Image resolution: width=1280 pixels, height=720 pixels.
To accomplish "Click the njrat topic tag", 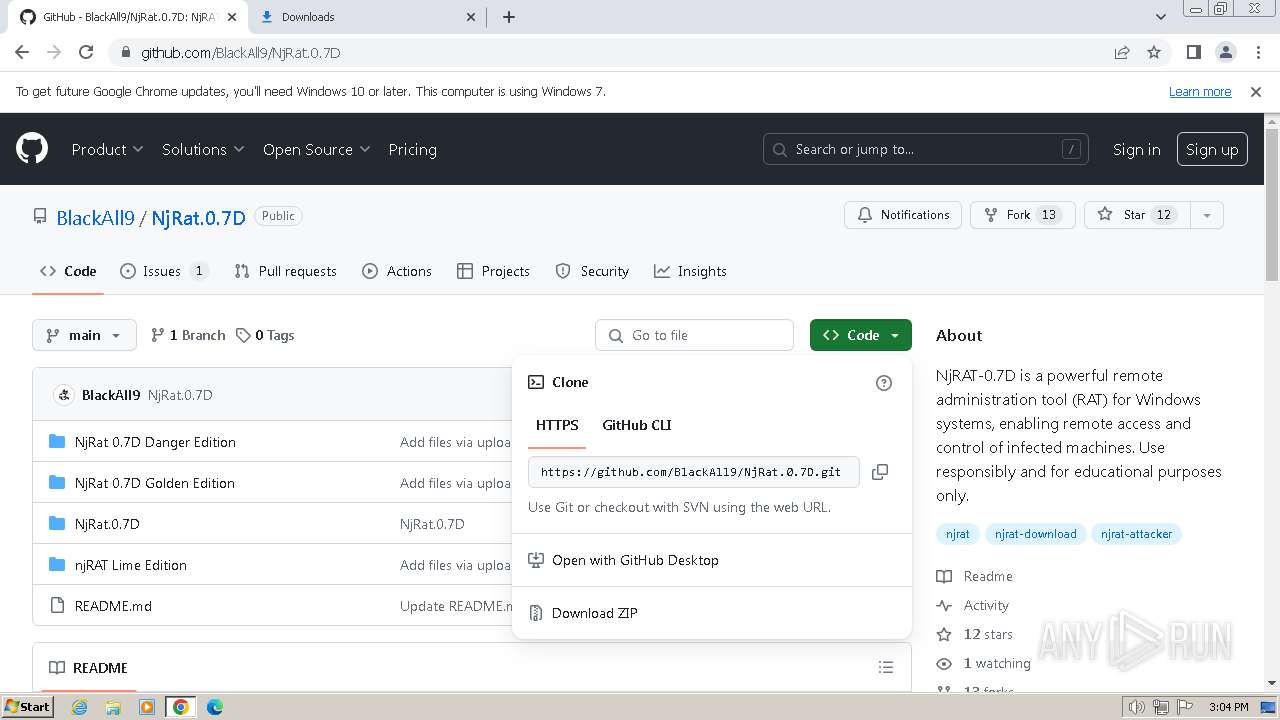I will pyautogui.click(x=958, y=534).
